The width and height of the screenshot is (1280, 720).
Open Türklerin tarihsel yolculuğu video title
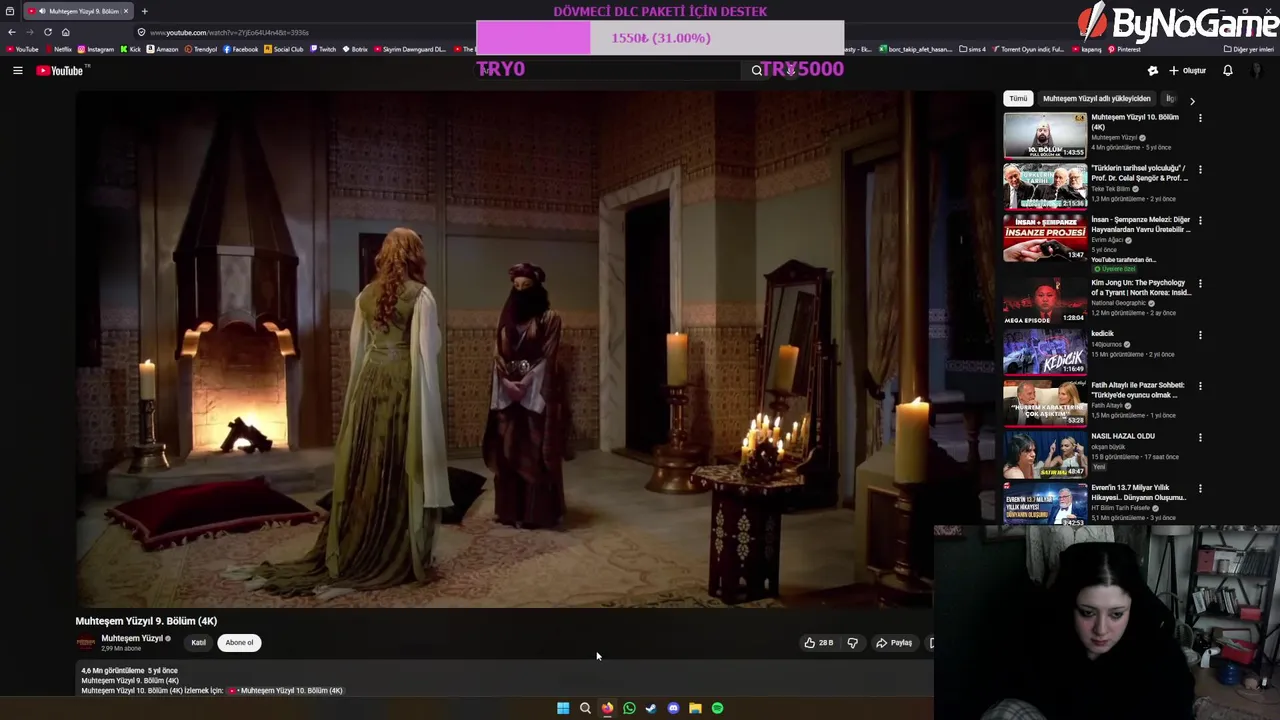(1139, 173)
